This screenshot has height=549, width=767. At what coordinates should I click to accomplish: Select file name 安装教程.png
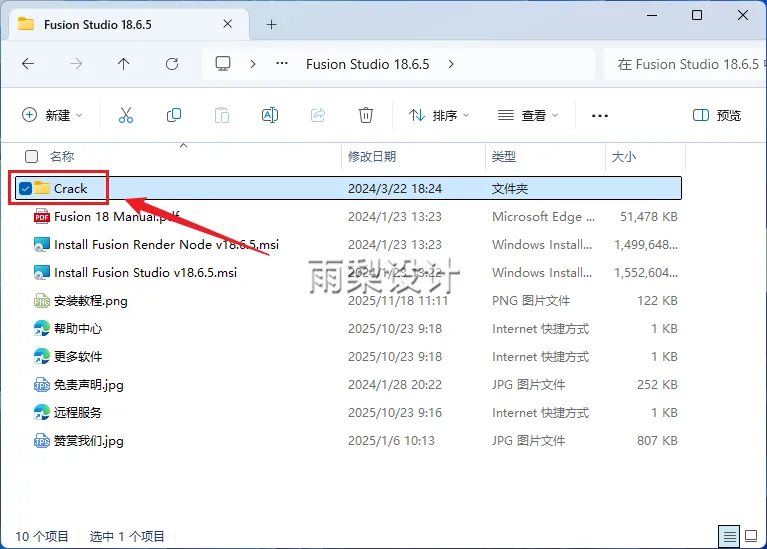click(90, 300)
